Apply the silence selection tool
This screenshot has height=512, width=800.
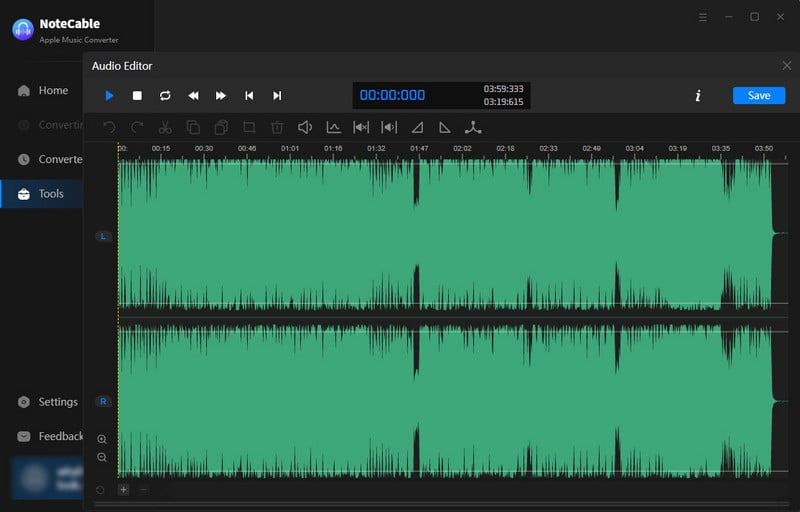point(361,127)
